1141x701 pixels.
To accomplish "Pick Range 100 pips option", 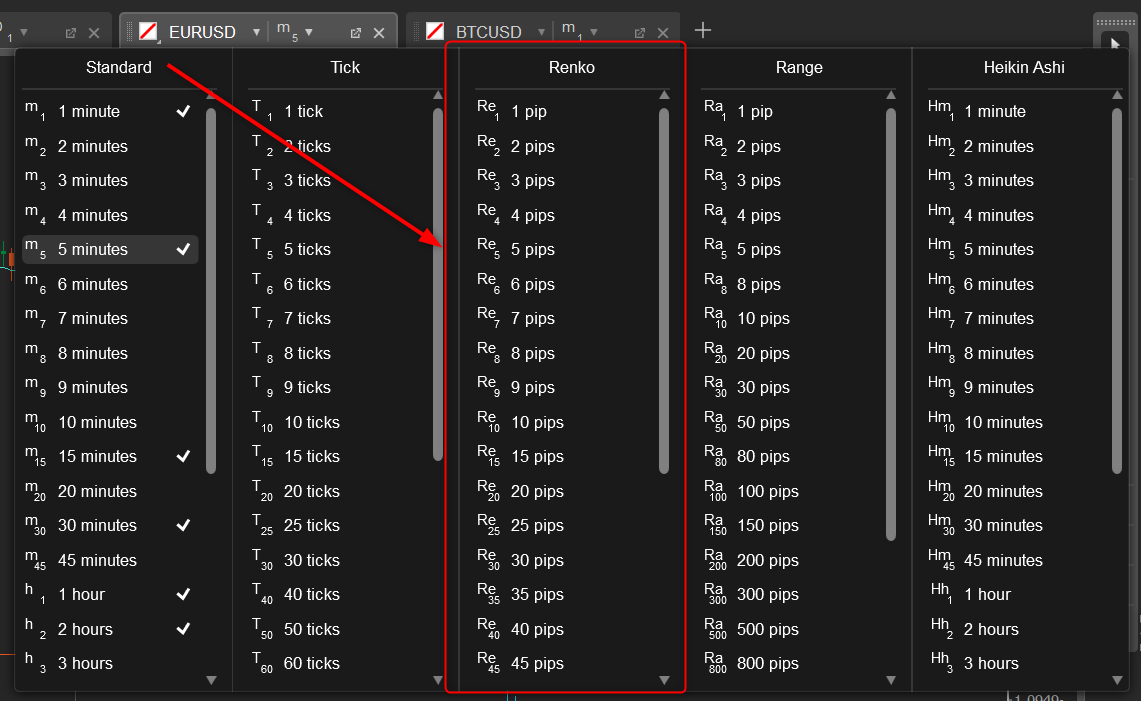I will point(767,491).
